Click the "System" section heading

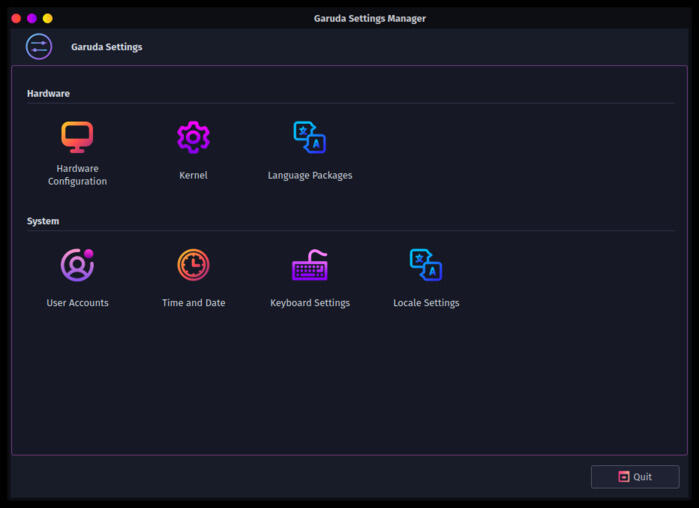point(43,221)
